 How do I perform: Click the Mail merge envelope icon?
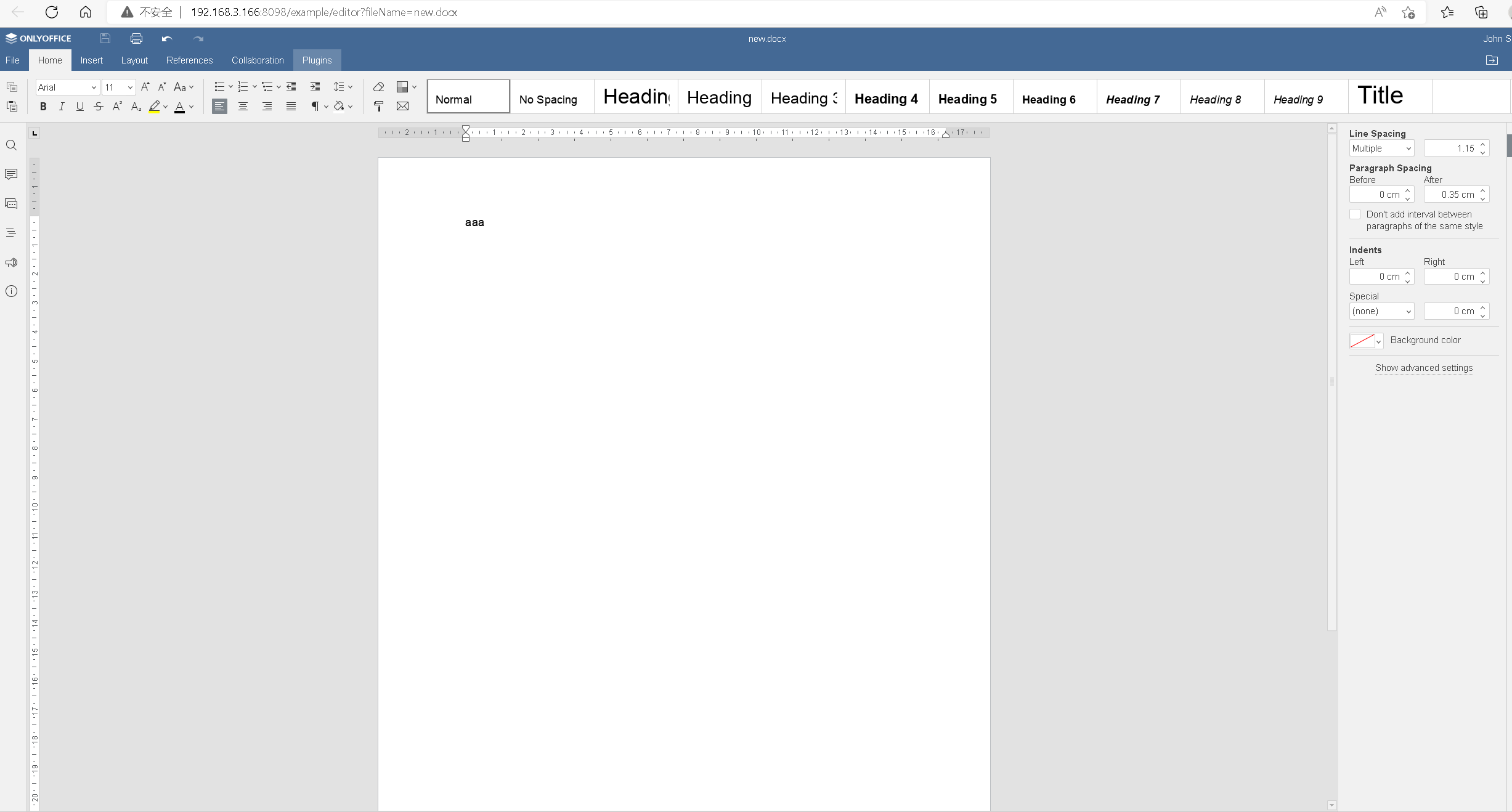402,107
